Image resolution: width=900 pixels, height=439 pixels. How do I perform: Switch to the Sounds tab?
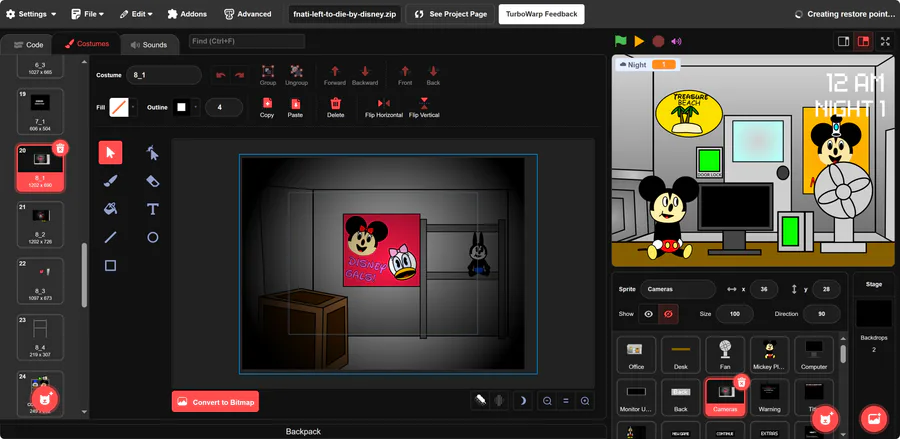(148, 44)
